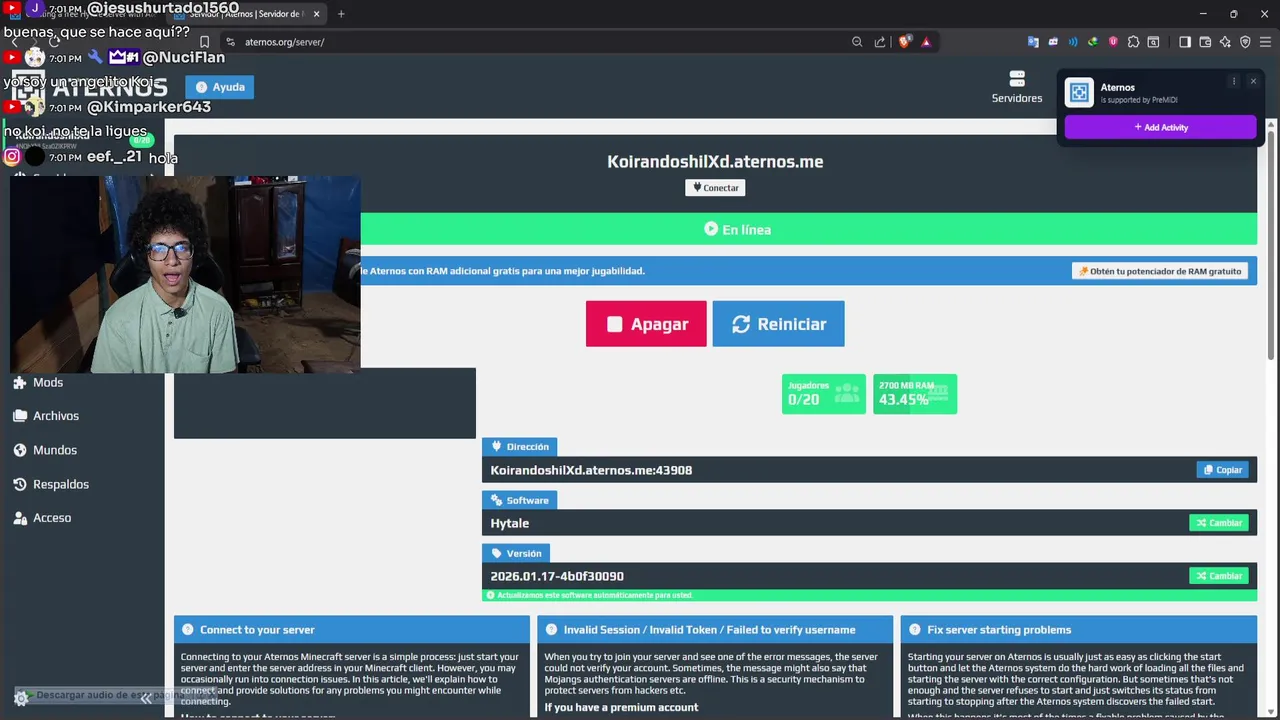Open the Fix server starting problems article

pyautogui.click(x=1079, y=630)
